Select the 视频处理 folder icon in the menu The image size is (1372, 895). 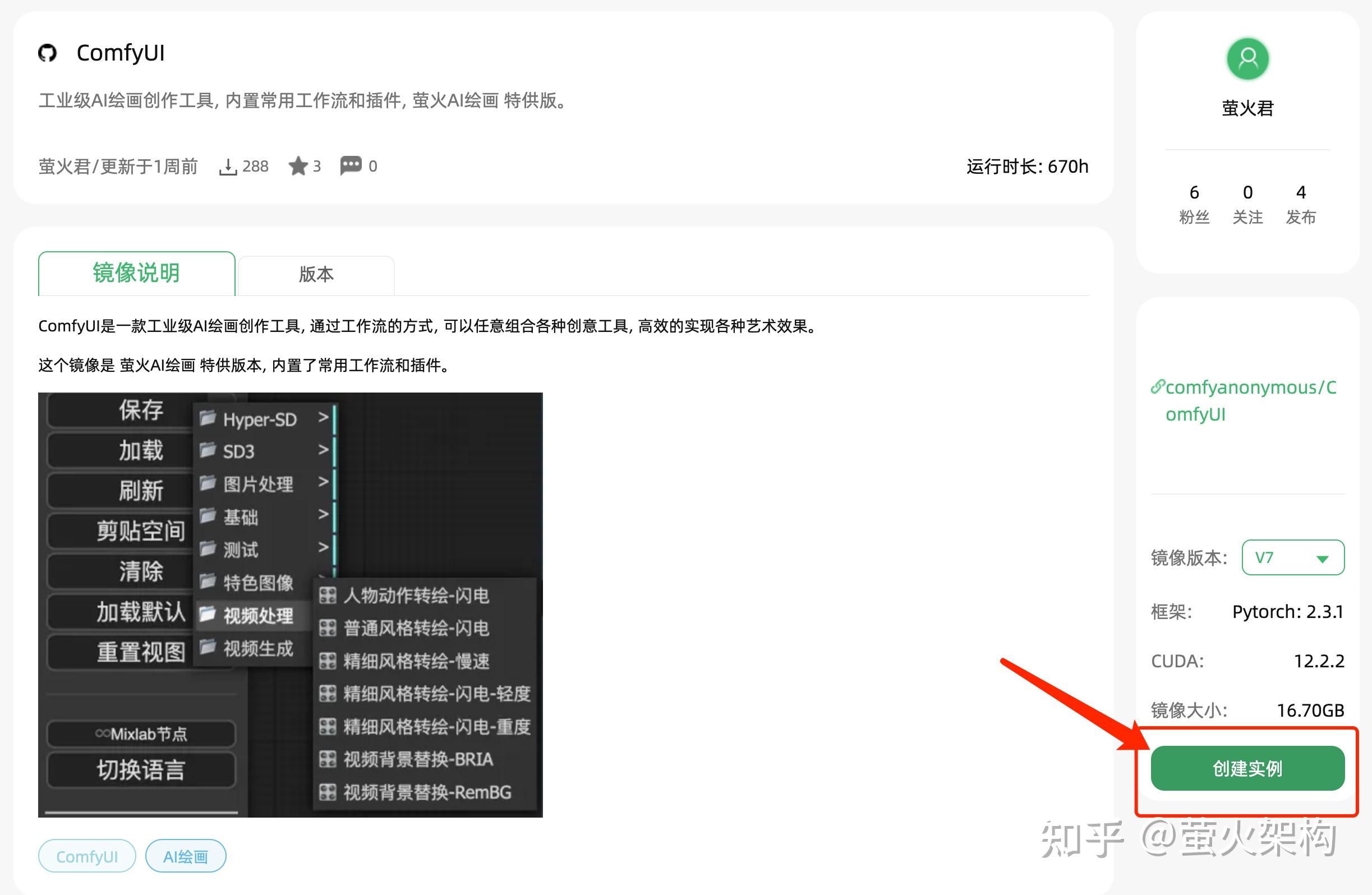click(x=208, y=616)
